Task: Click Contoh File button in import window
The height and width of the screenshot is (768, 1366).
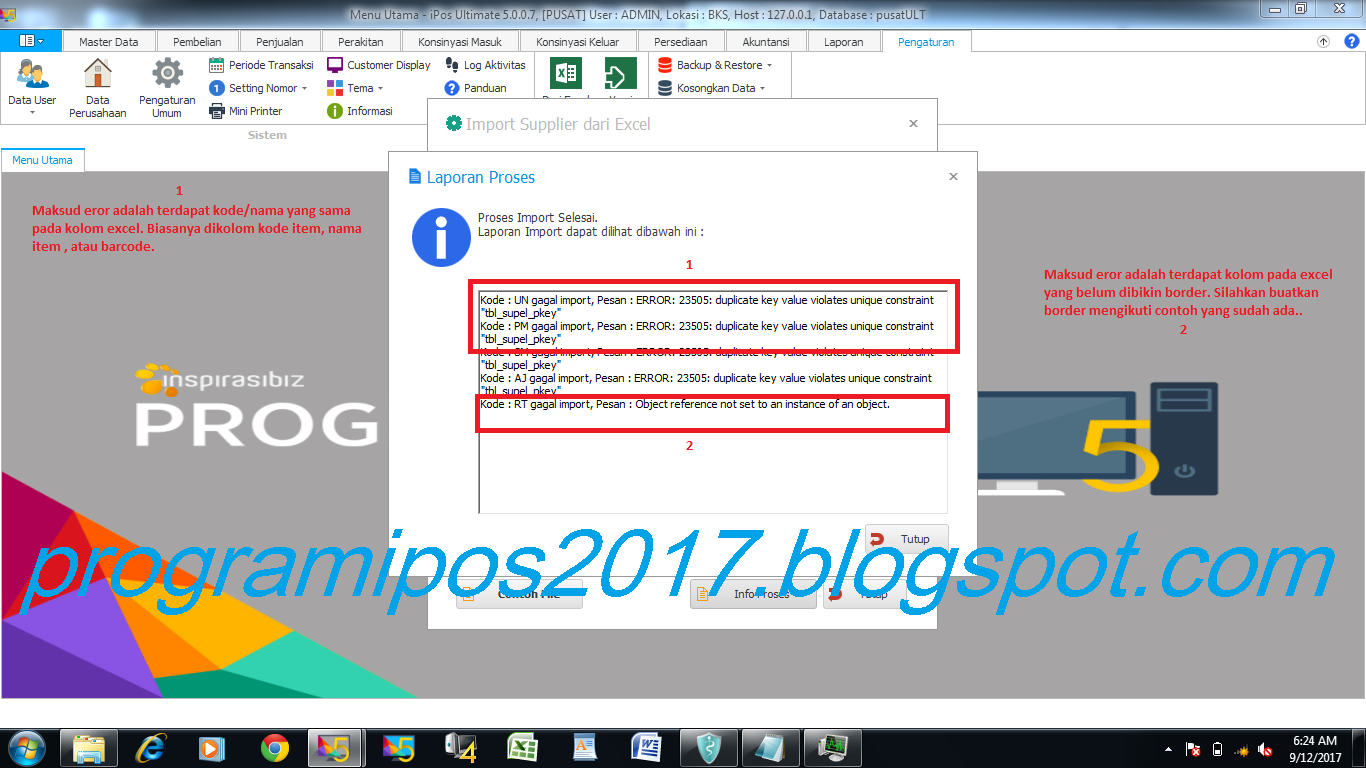Action: click(x=519, y=594)
